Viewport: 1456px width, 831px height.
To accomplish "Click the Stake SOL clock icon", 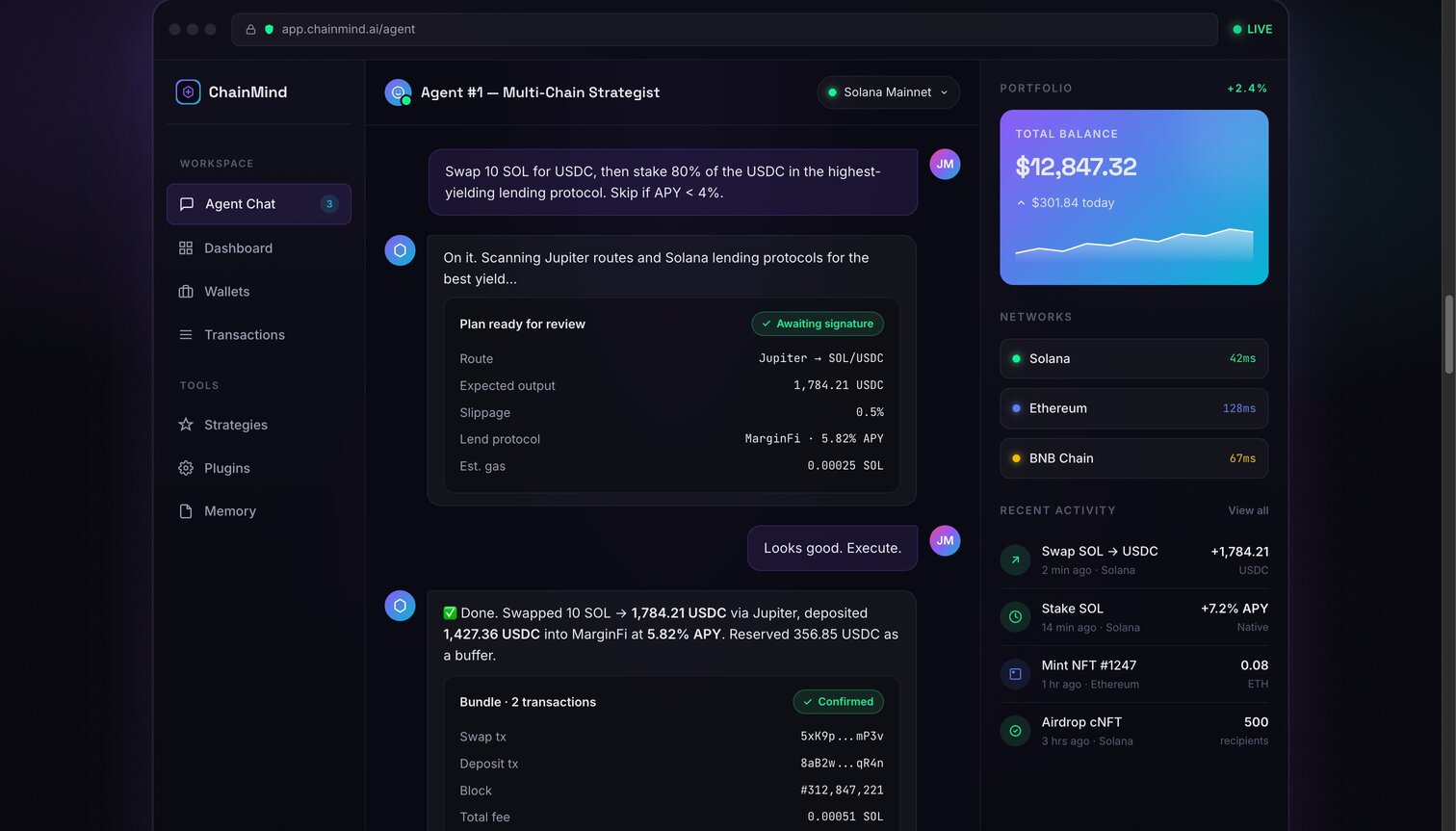I will pos(1015,616).
